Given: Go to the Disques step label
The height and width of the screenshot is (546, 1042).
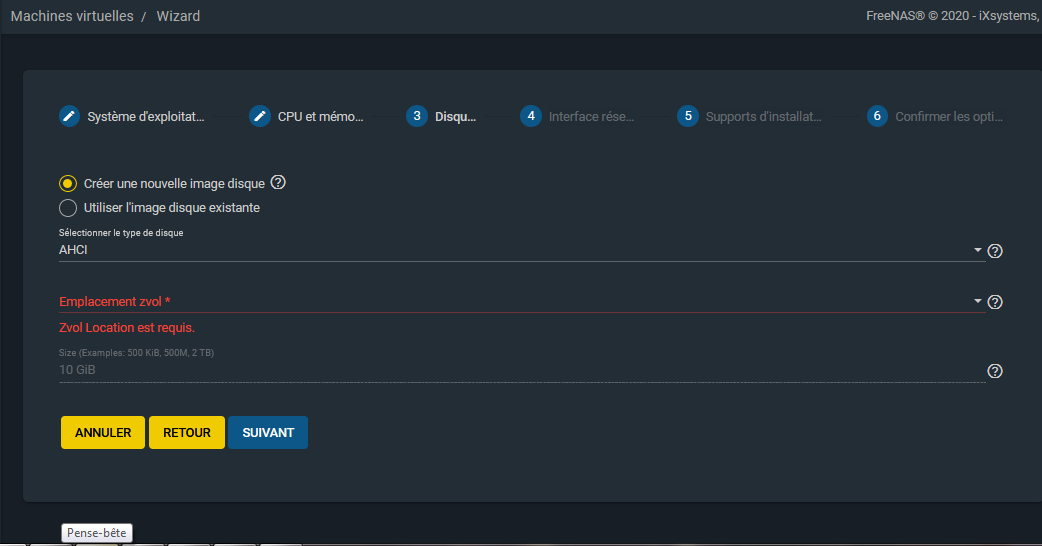Looking at the screenshot, I should coord(455,117).
